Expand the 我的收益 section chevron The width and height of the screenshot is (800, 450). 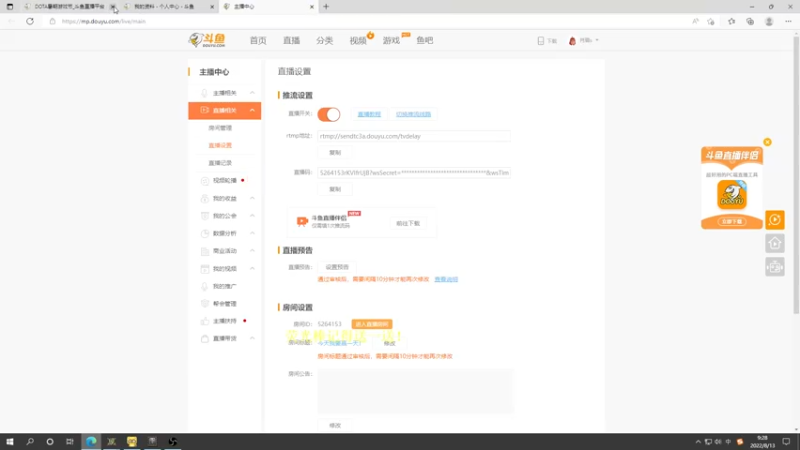point(252,198)
